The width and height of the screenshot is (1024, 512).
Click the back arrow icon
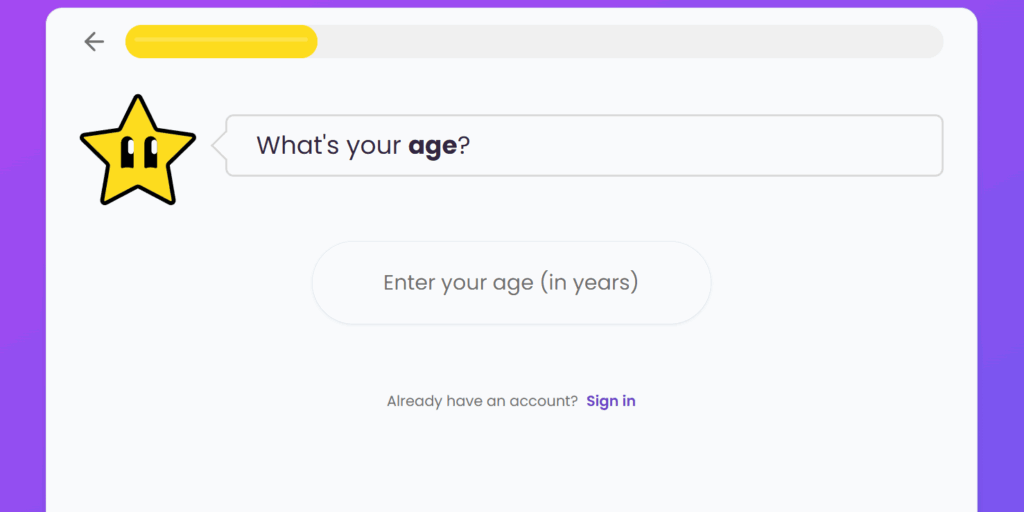point(94,41)
